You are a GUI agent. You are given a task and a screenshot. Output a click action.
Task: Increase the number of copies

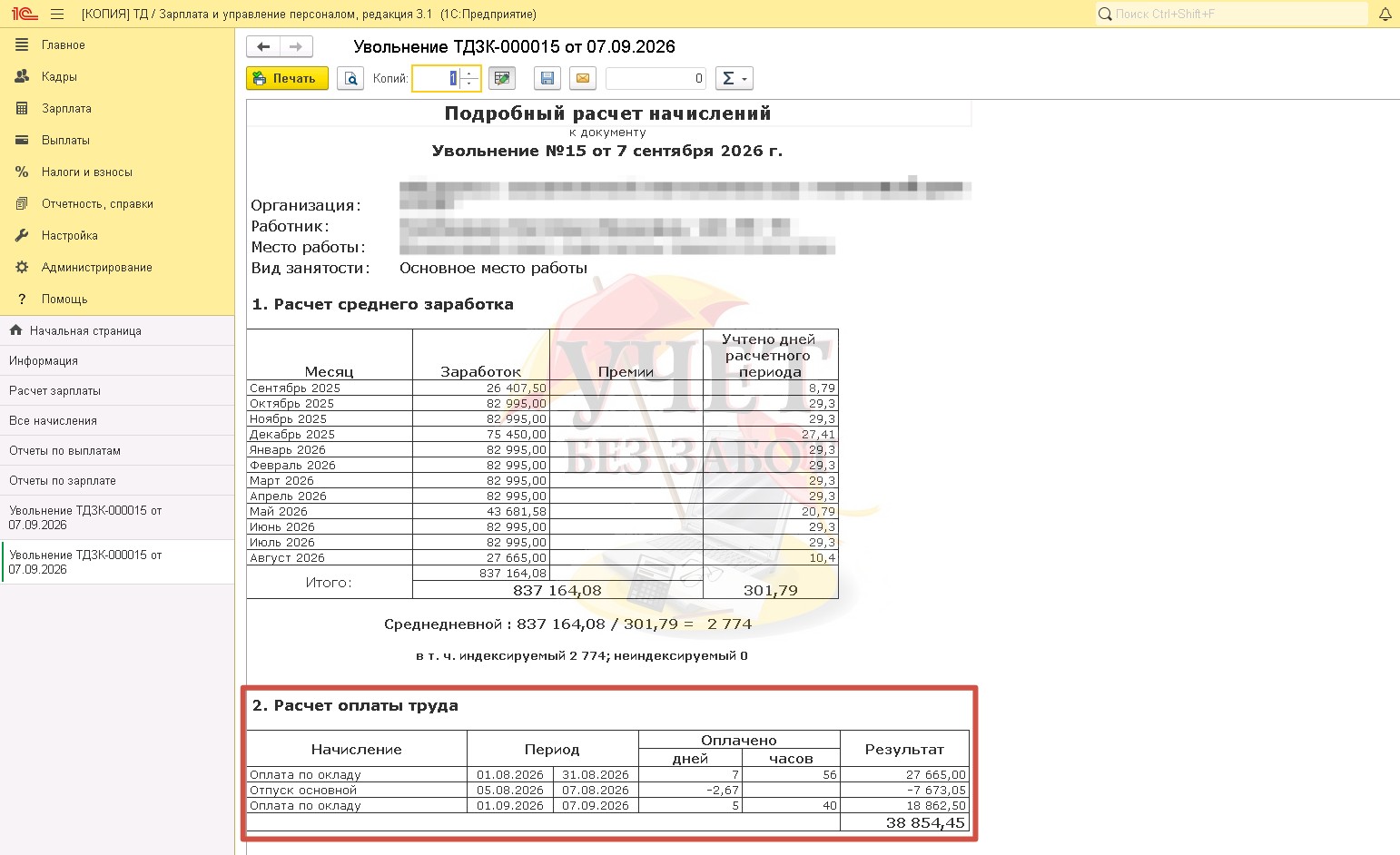[469, 74]
